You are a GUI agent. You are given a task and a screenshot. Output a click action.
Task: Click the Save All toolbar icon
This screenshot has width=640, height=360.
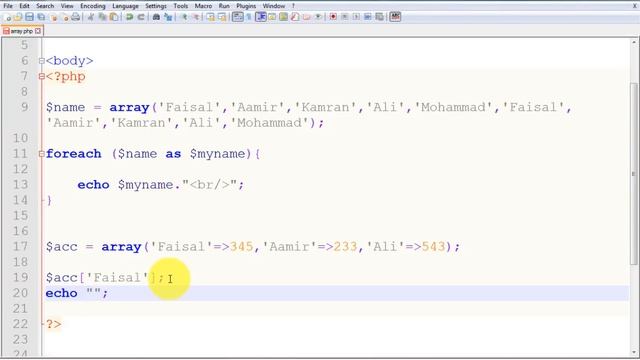point(41,17)
